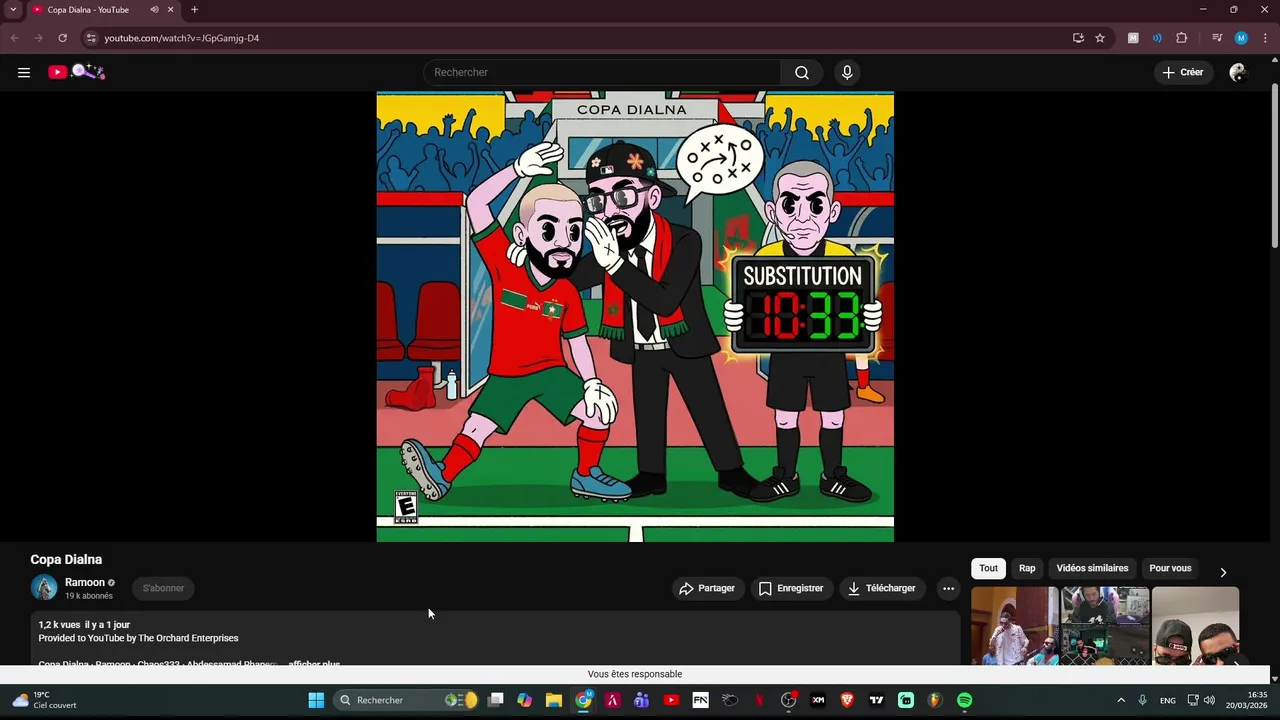Click the 19 k abonnés subscriber count

89,596
